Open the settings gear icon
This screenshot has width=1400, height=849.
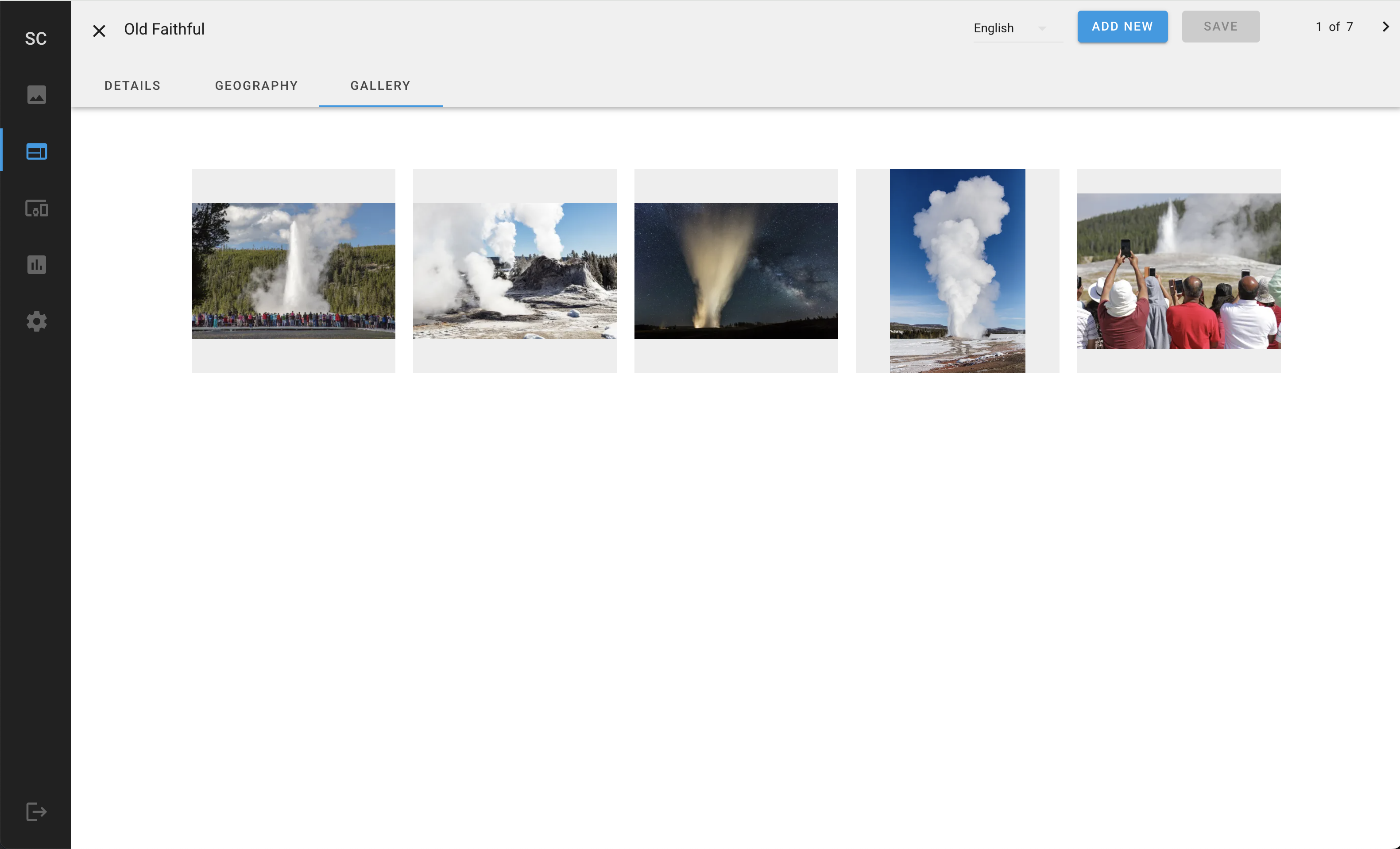point(36,321)
